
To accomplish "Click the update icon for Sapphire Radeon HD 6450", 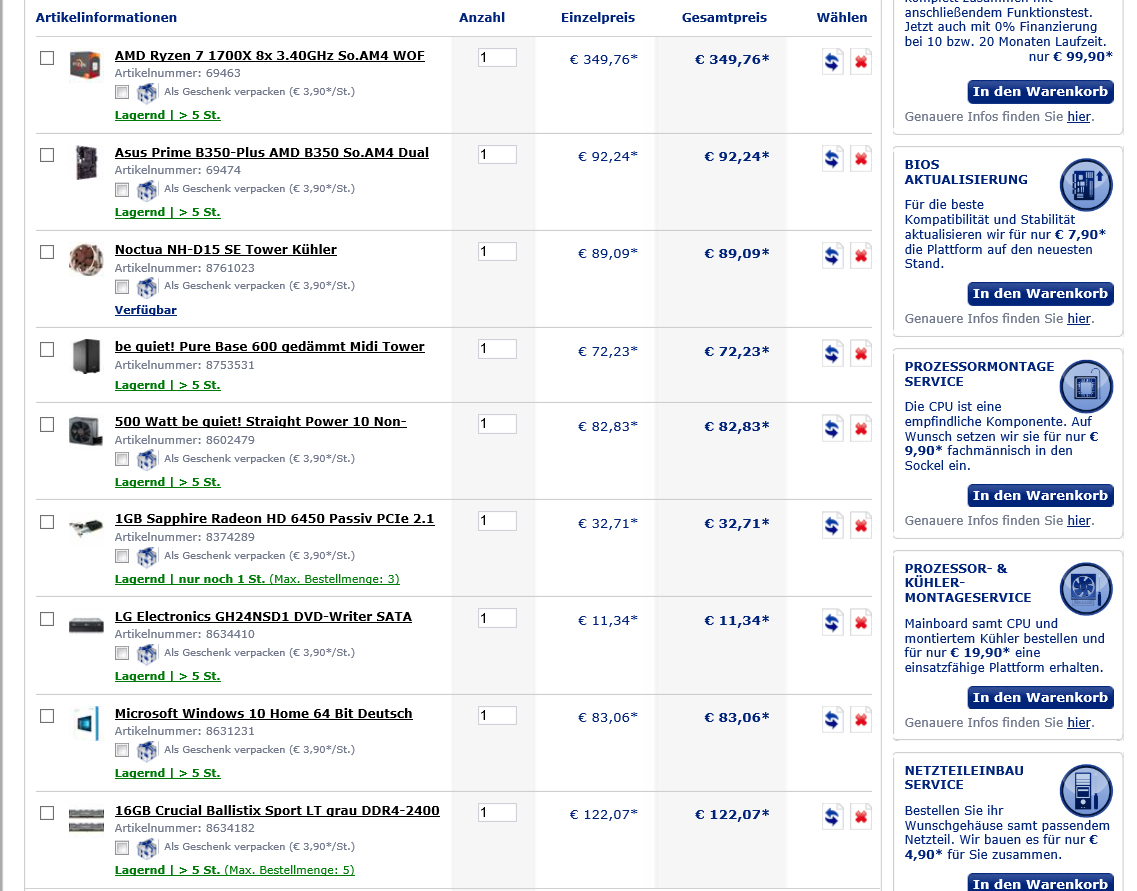I will click(x=832, y=525).
